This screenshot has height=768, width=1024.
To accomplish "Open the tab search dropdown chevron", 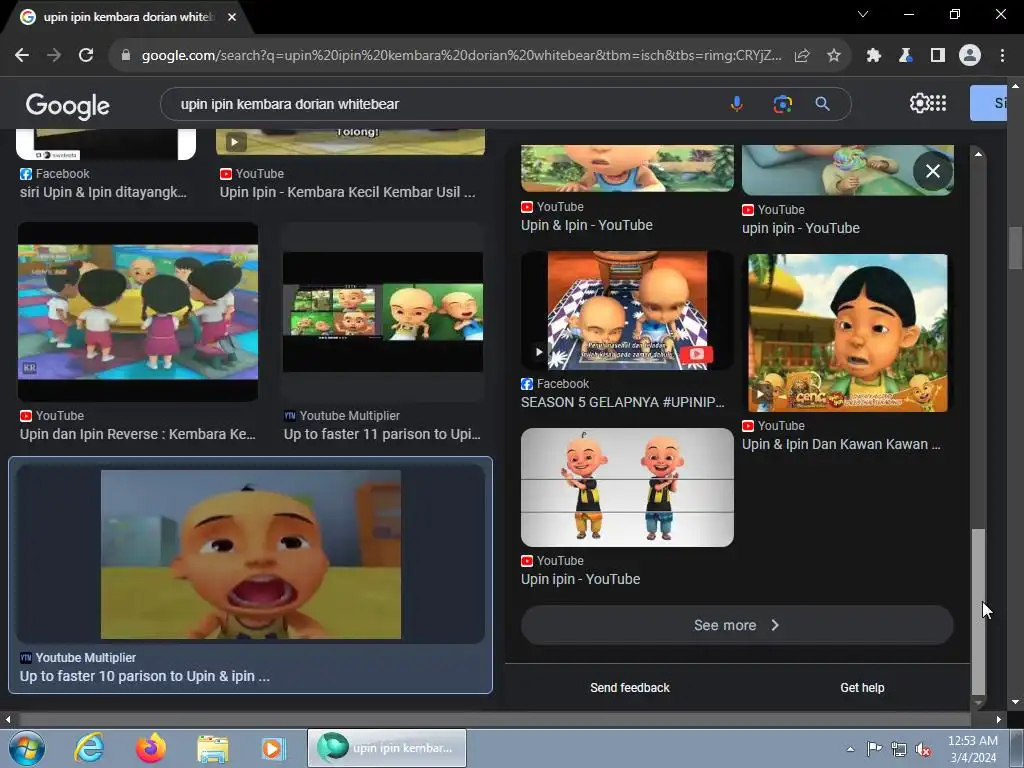I will (863, 14).
